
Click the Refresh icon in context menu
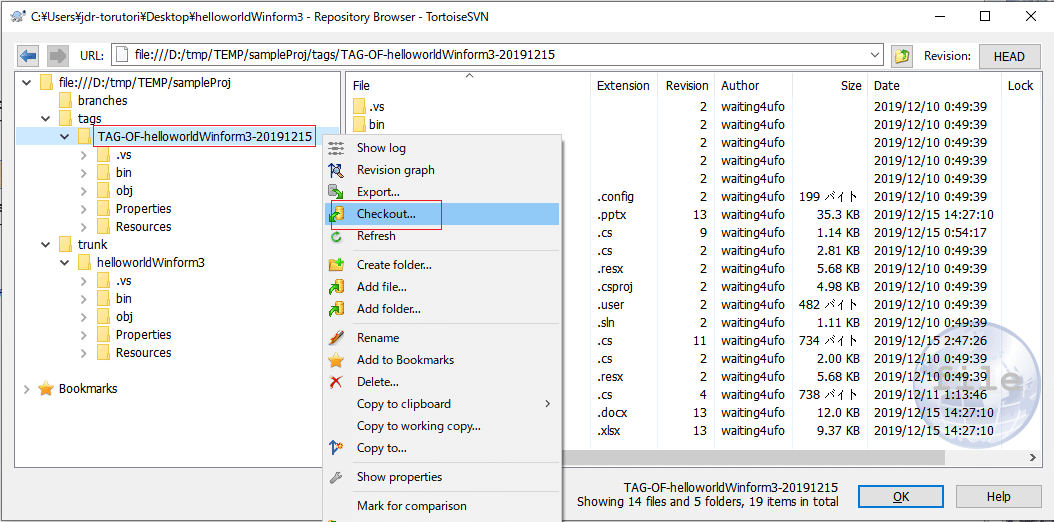click(336, 236)
